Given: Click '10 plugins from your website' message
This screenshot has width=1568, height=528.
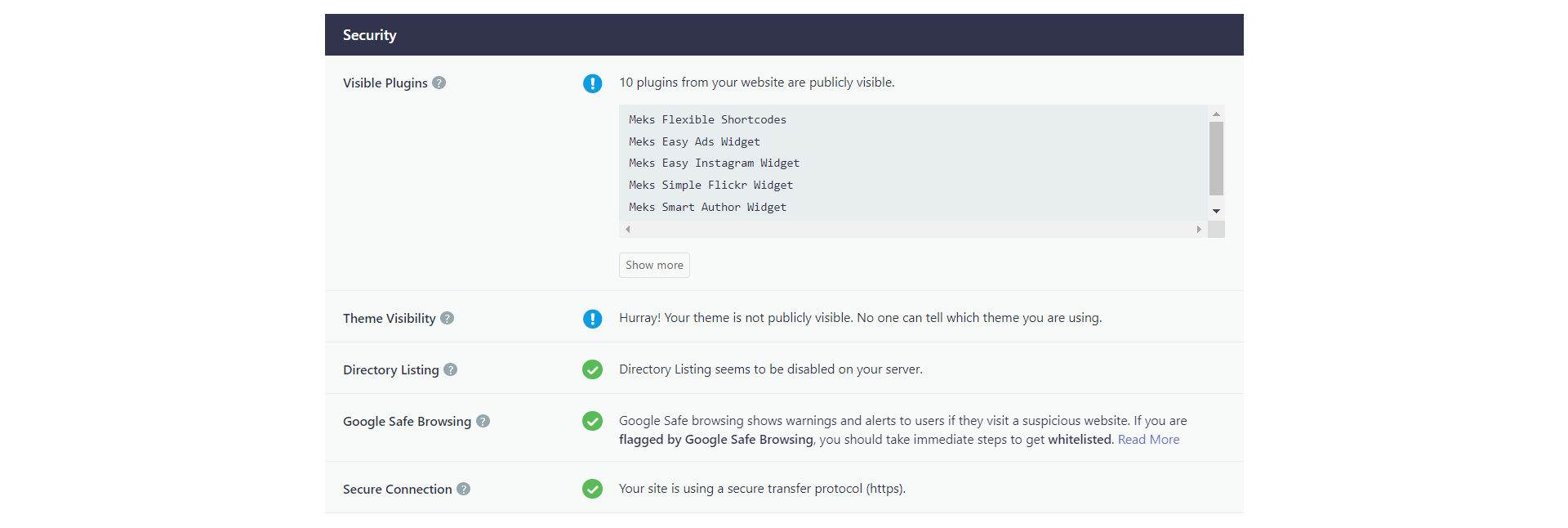Looking at the screenshot, I should tap(756, 83).
